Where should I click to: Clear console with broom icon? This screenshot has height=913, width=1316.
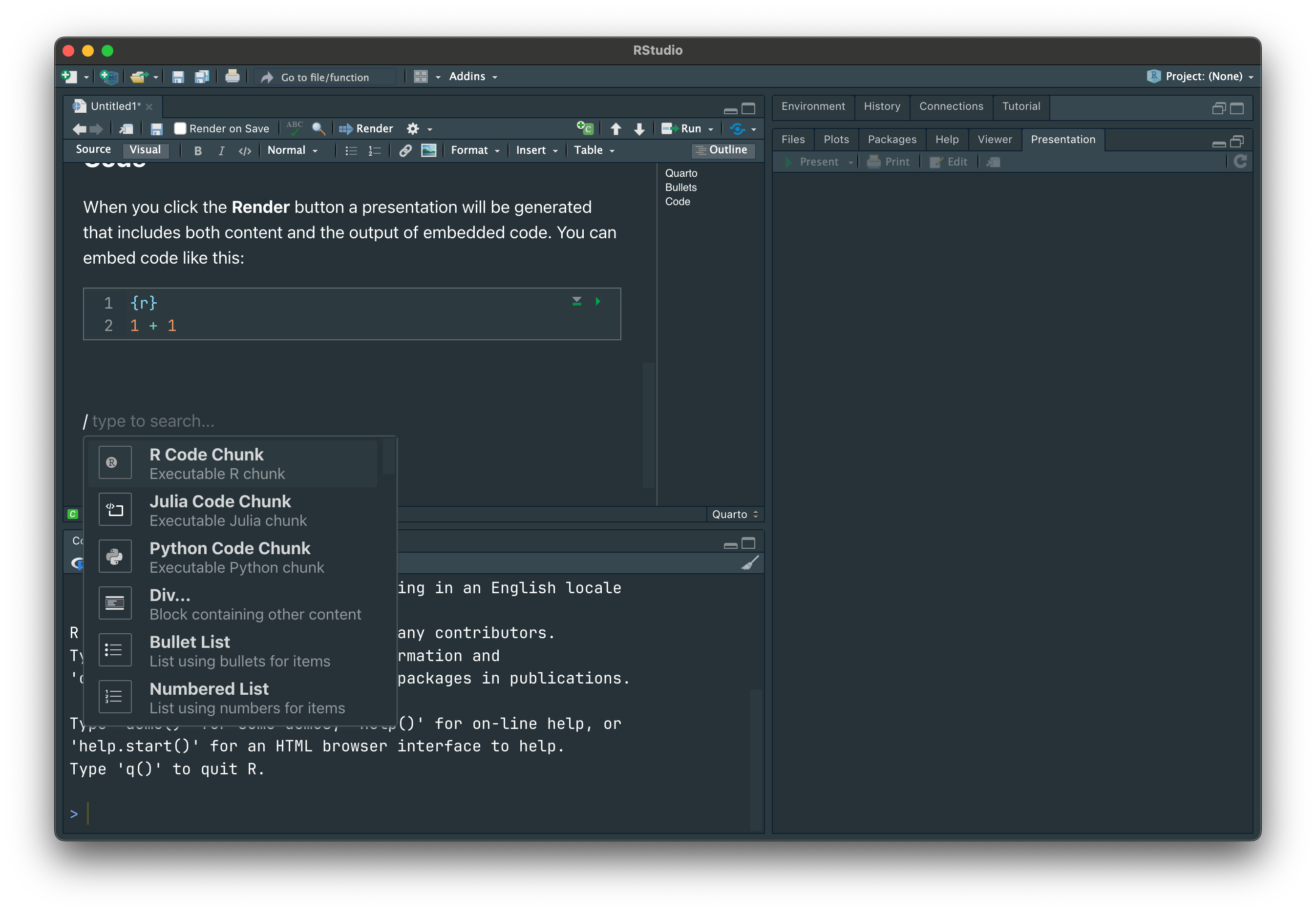749,563
